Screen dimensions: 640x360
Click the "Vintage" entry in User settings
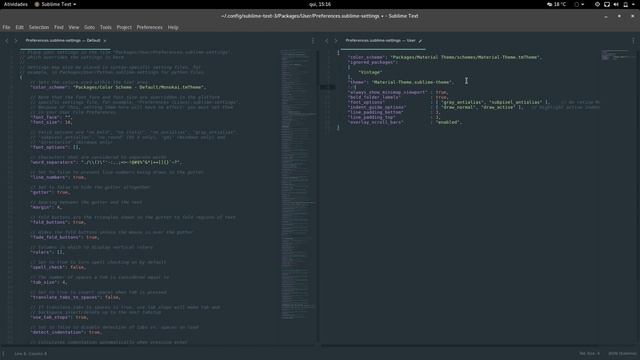click(x=370, y=72)
